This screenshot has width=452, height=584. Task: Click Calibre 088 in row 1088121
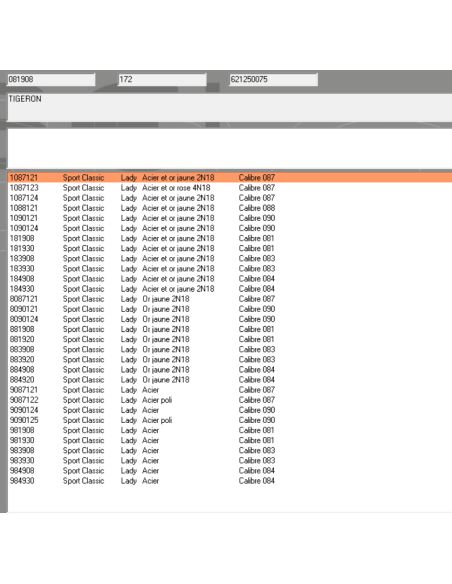click(x=257, y=208)
